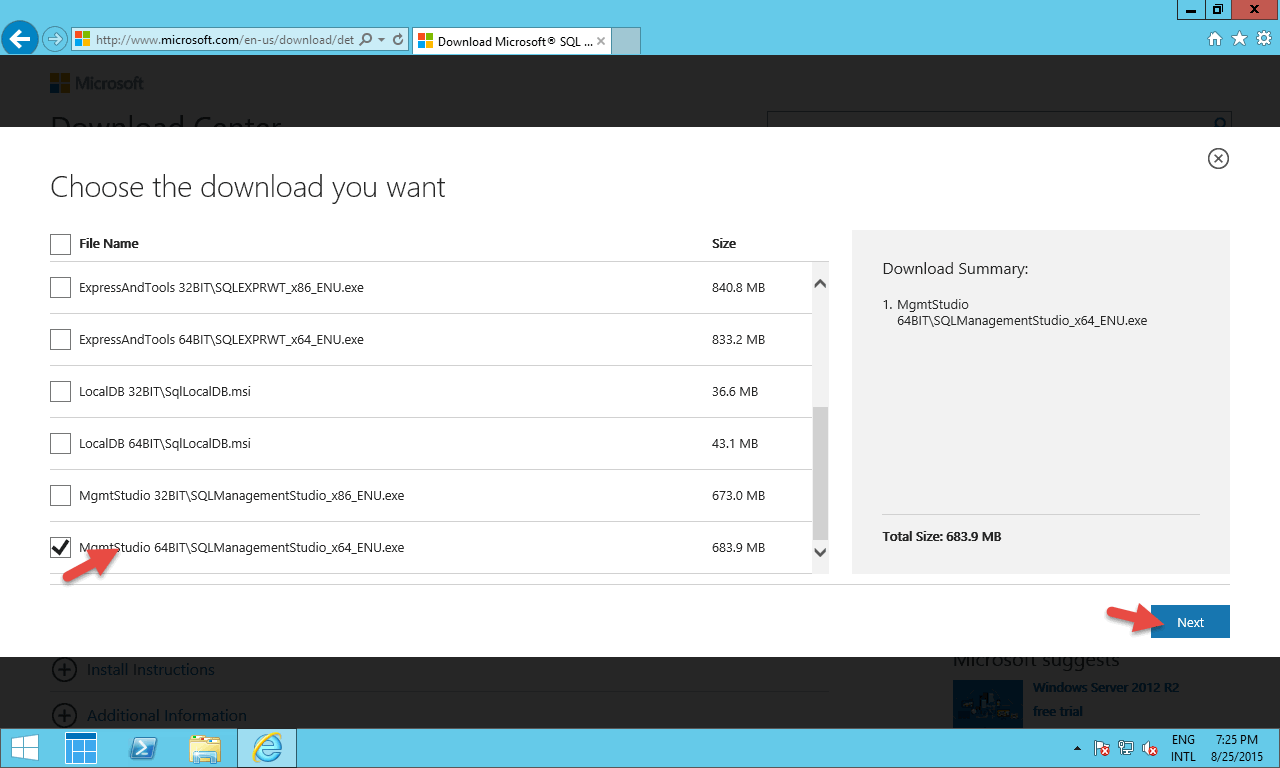Open File Explorer from the taskbar
This screenshot has width=1280, height=768.
(x=205, y=748)
